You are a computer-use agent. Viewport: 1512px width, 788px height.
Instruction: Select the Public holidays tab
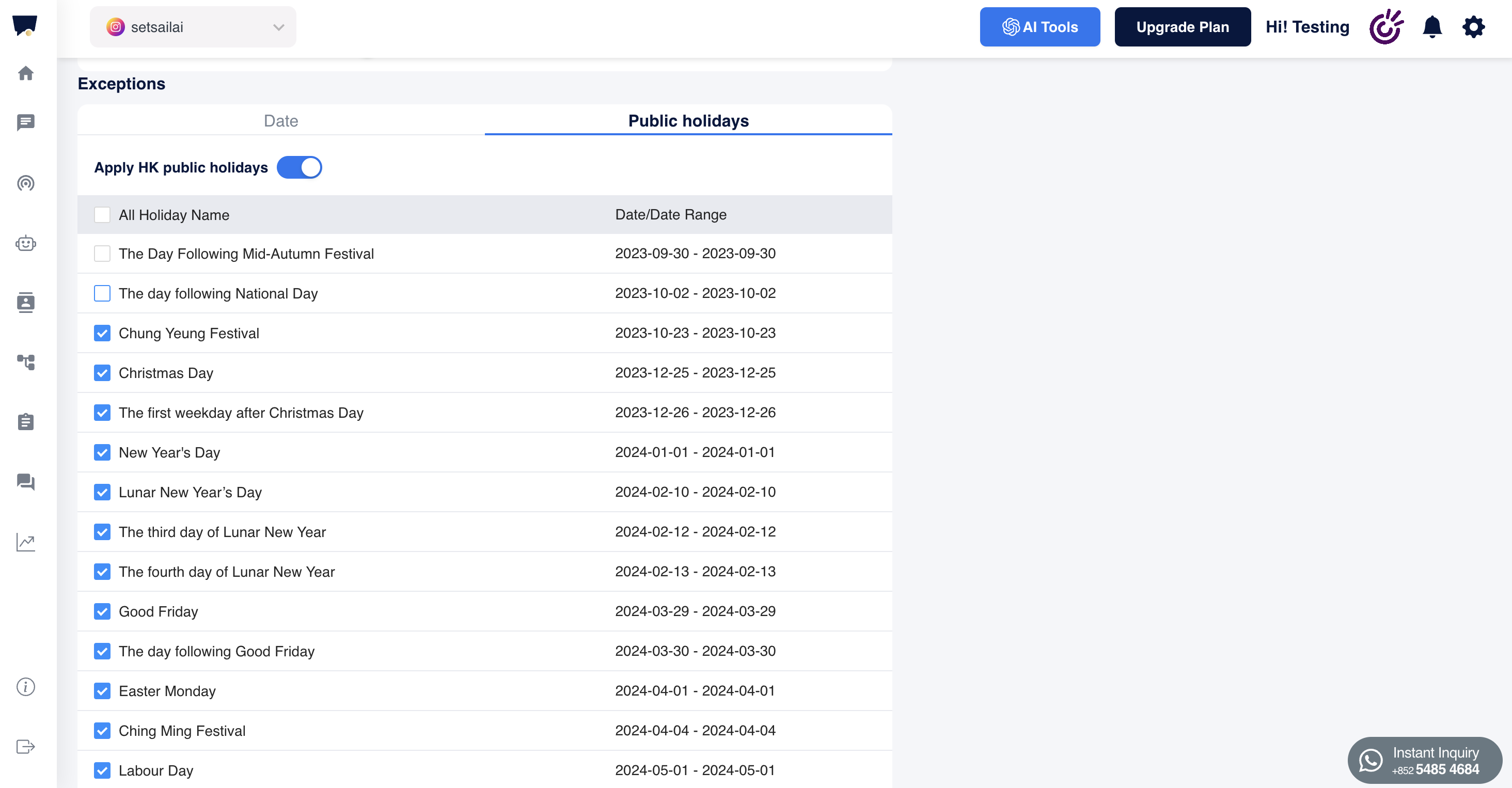tap(688, 121)
